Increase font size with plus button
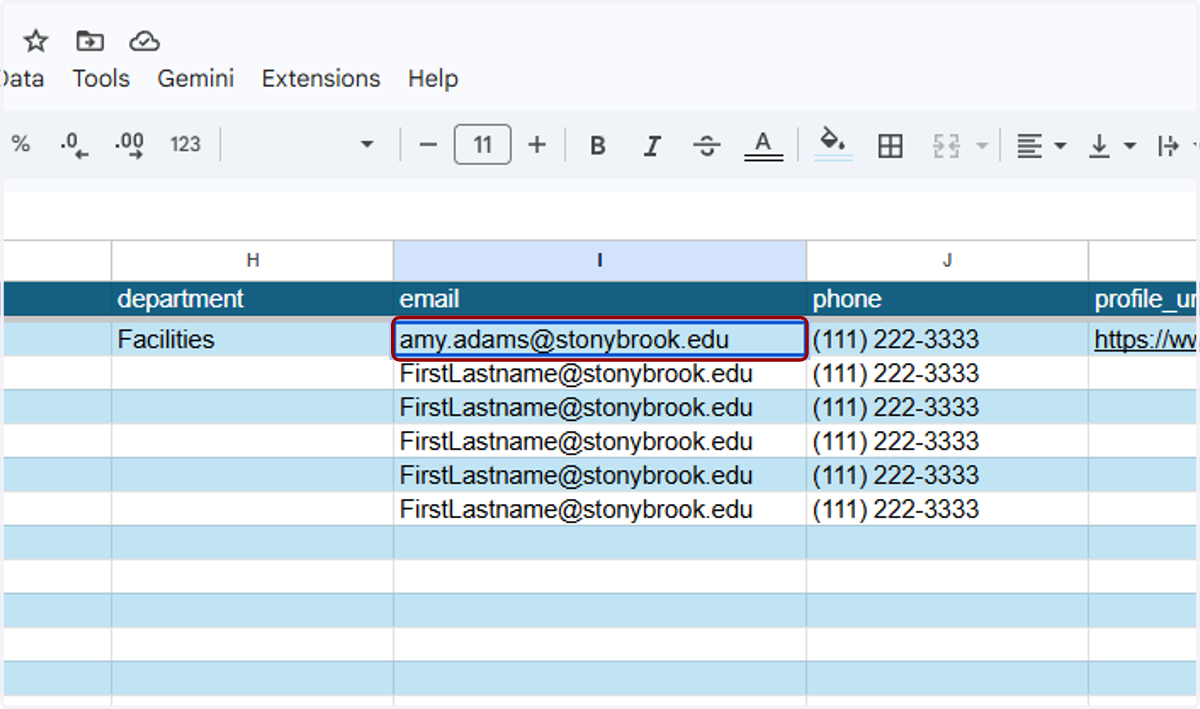This screenshot has height=709, width=1200. 537,145
